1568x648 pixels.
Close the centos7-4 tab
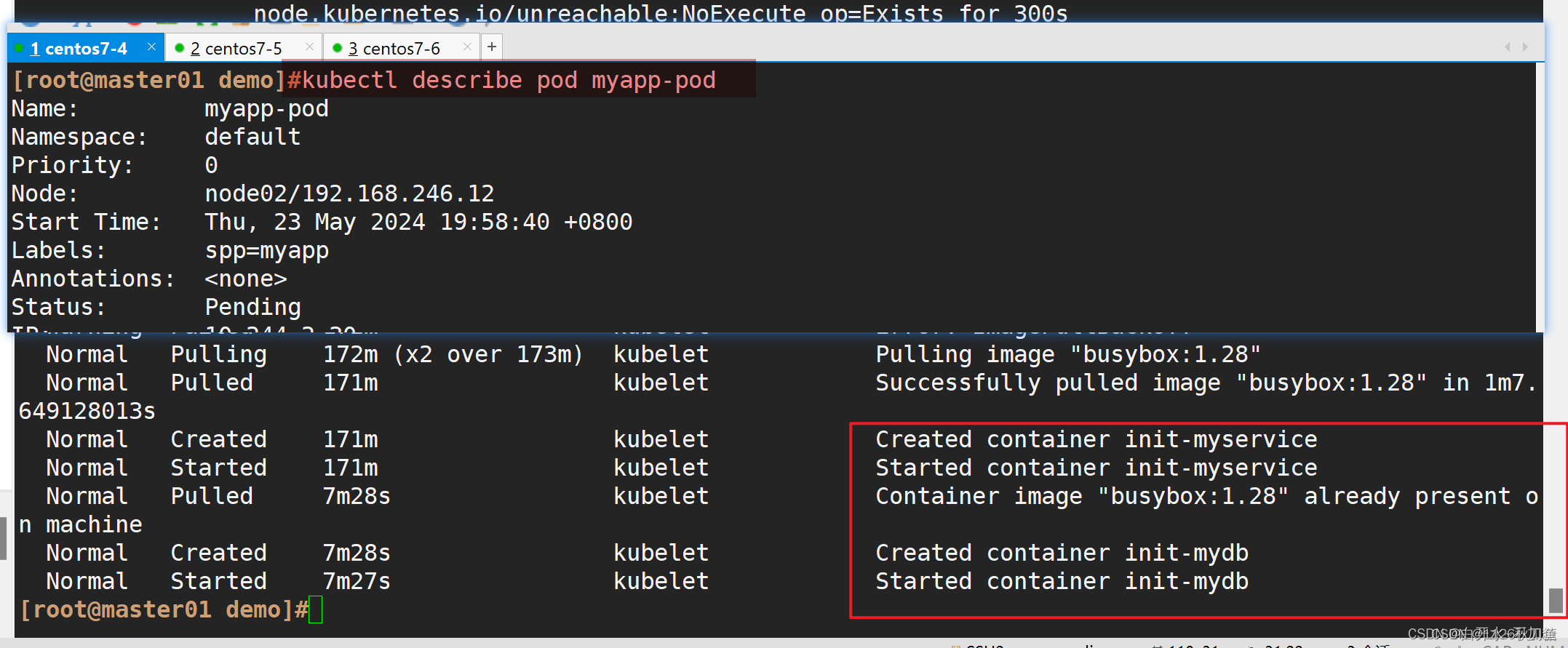151,47
